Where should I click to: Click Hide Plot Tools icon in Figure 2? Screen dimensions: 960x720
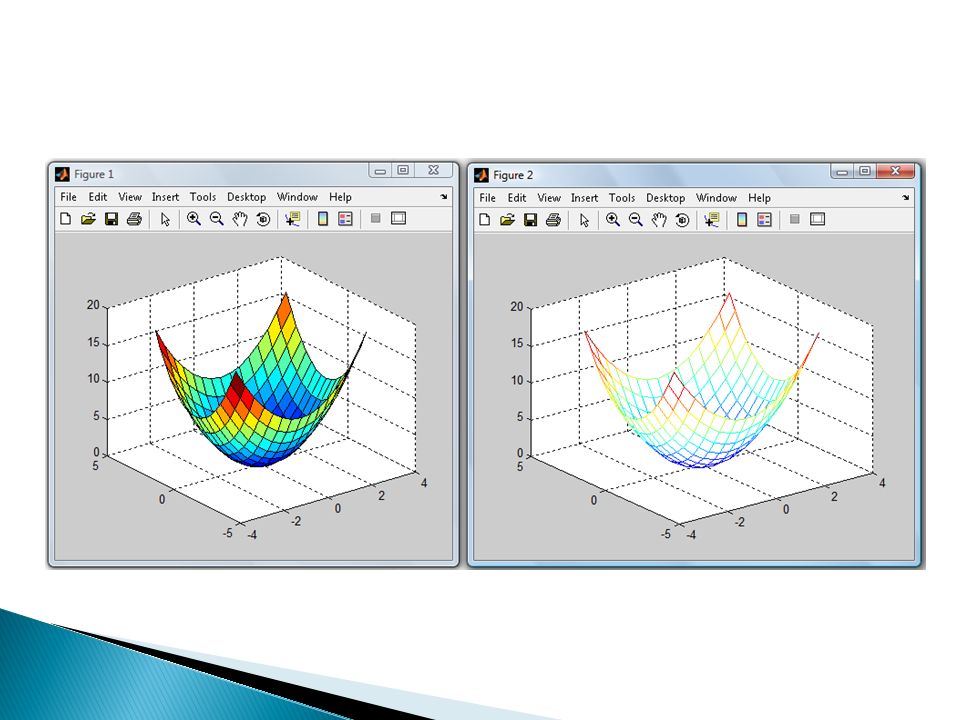(795, 219)
